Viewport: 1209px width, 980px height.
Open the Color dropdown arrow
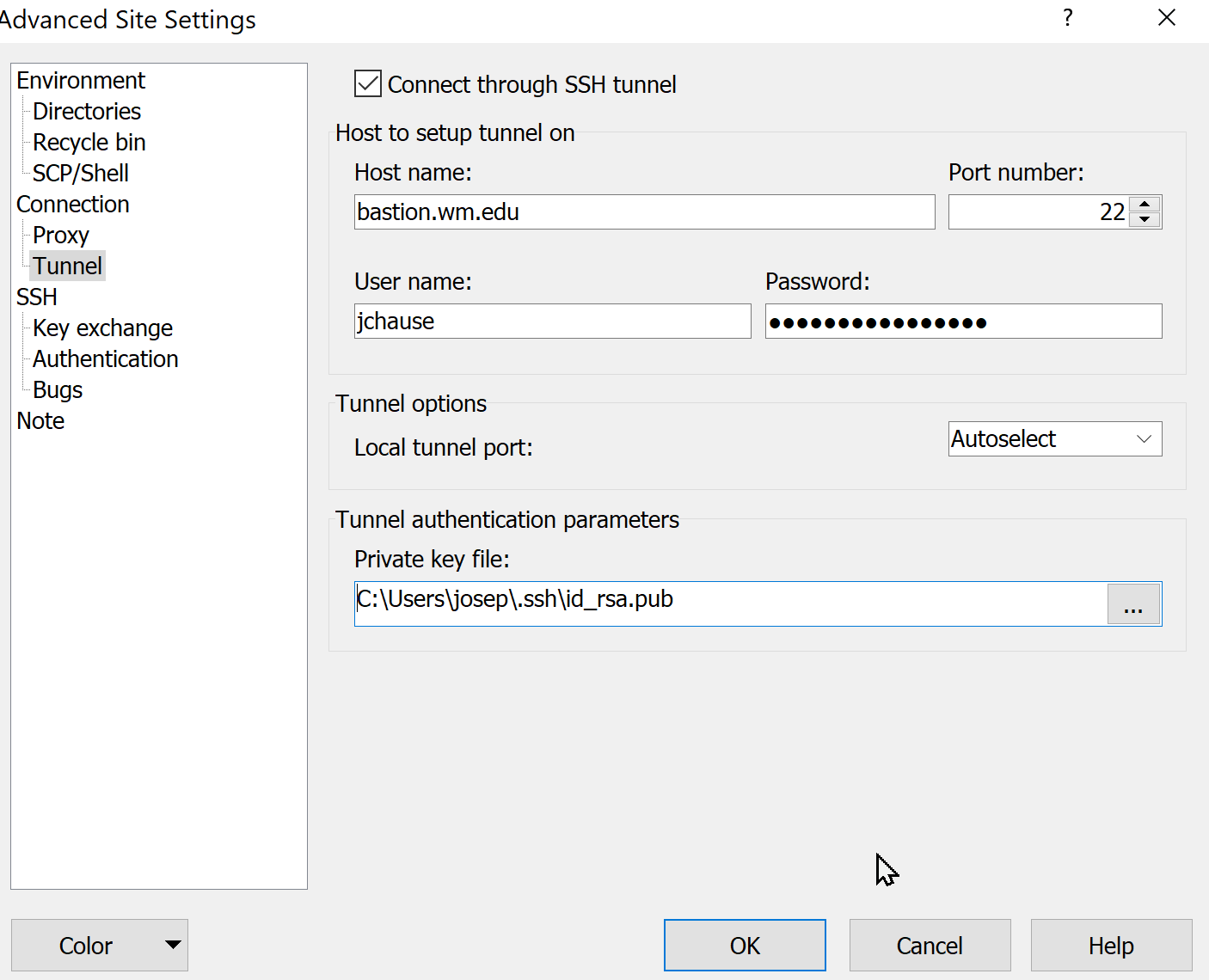click(173, 946)
